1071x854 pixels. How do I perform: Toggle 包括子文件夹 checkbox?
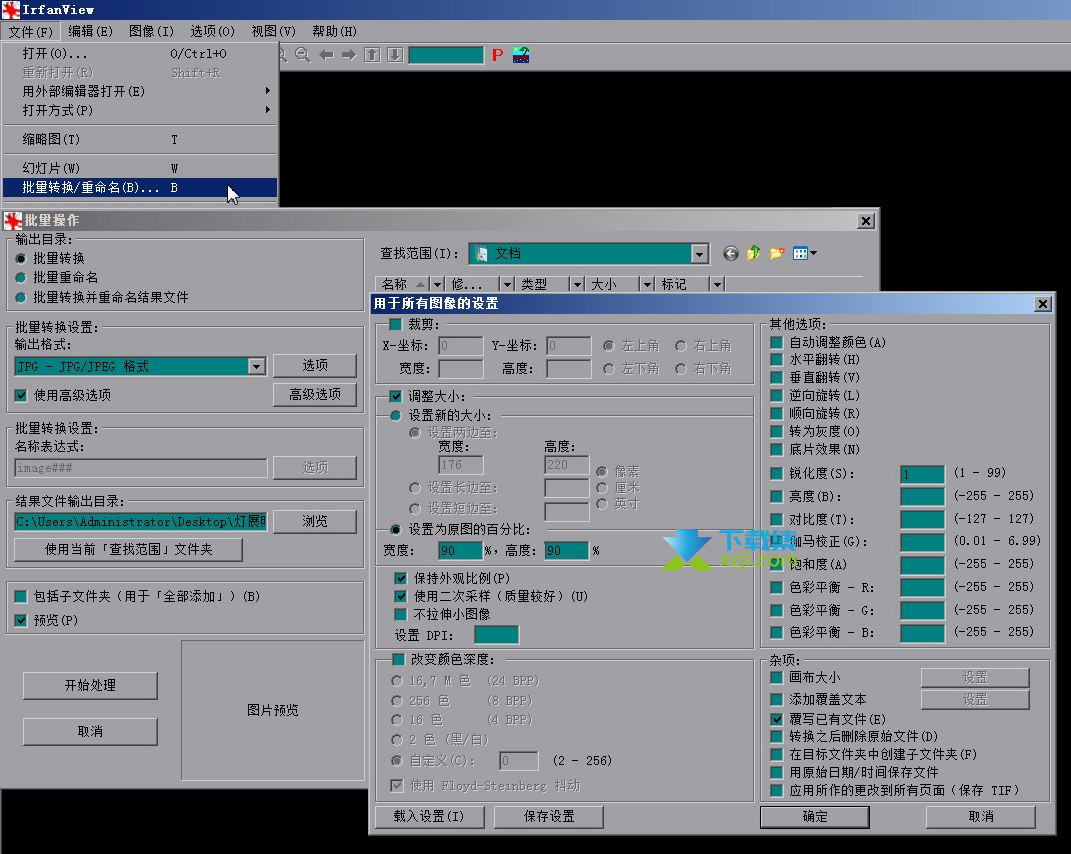21,597
